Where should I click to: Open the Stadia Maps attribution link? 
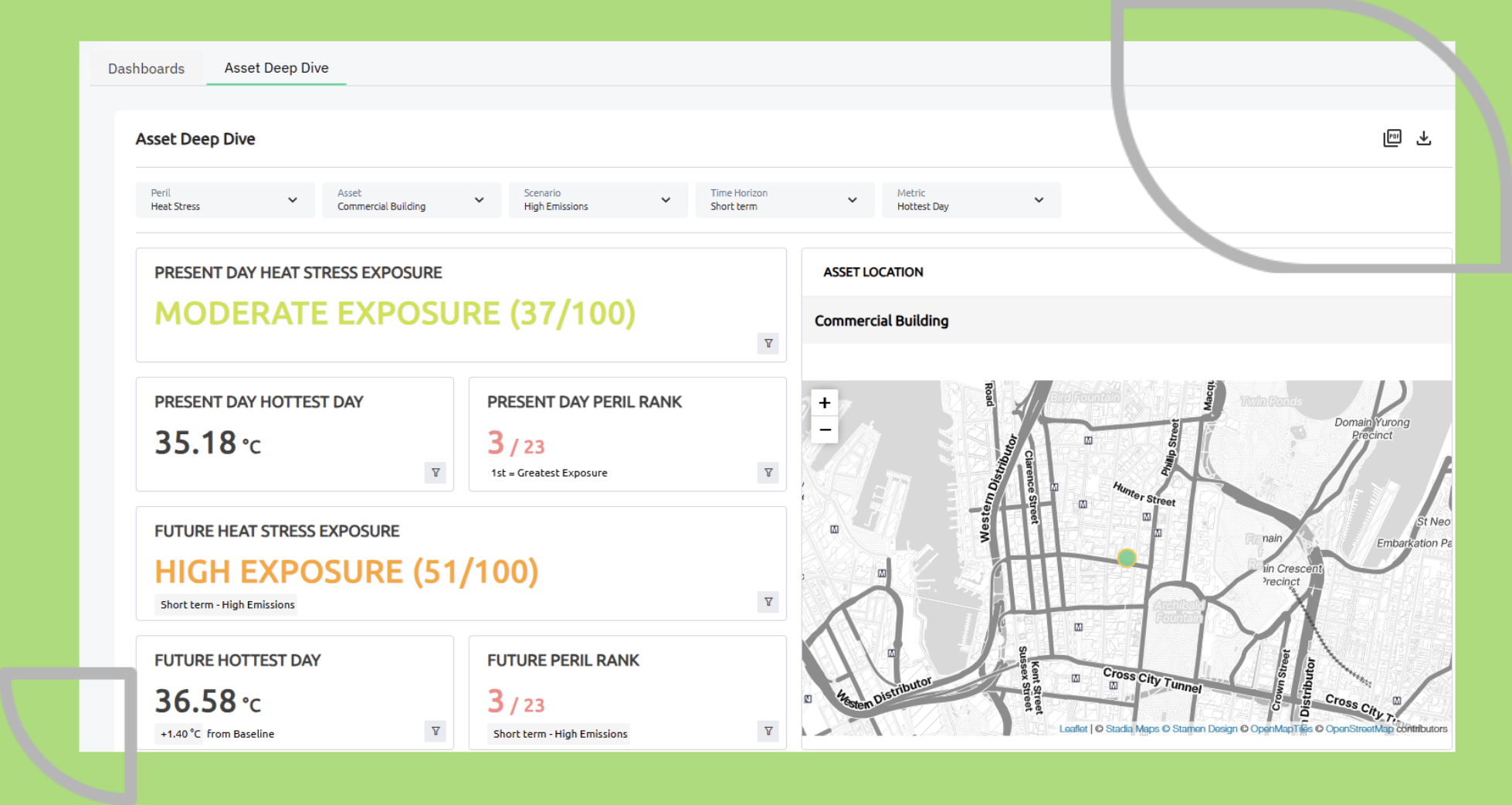[1131, 729]
